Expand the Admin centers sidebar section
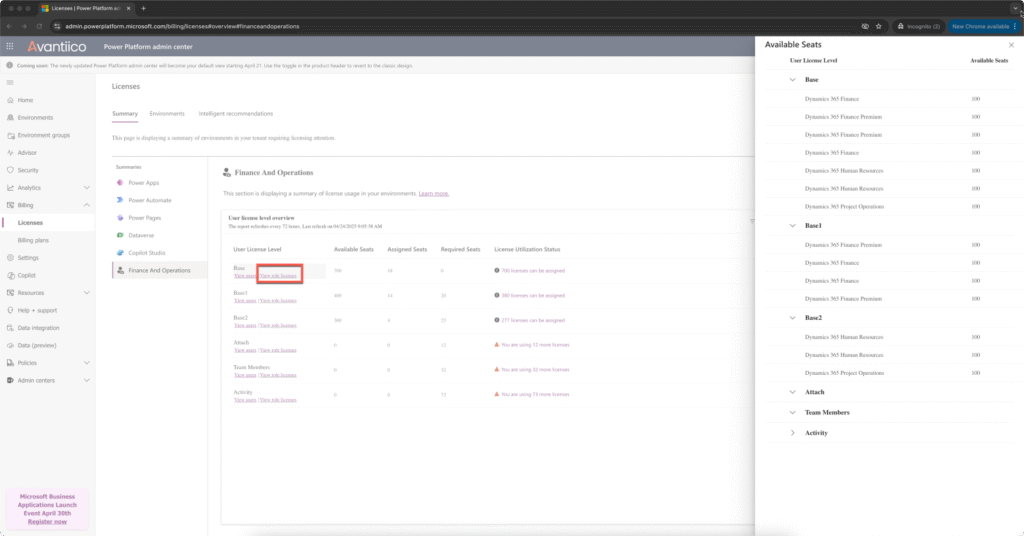 pyautogui.click(x=86, y=380)
